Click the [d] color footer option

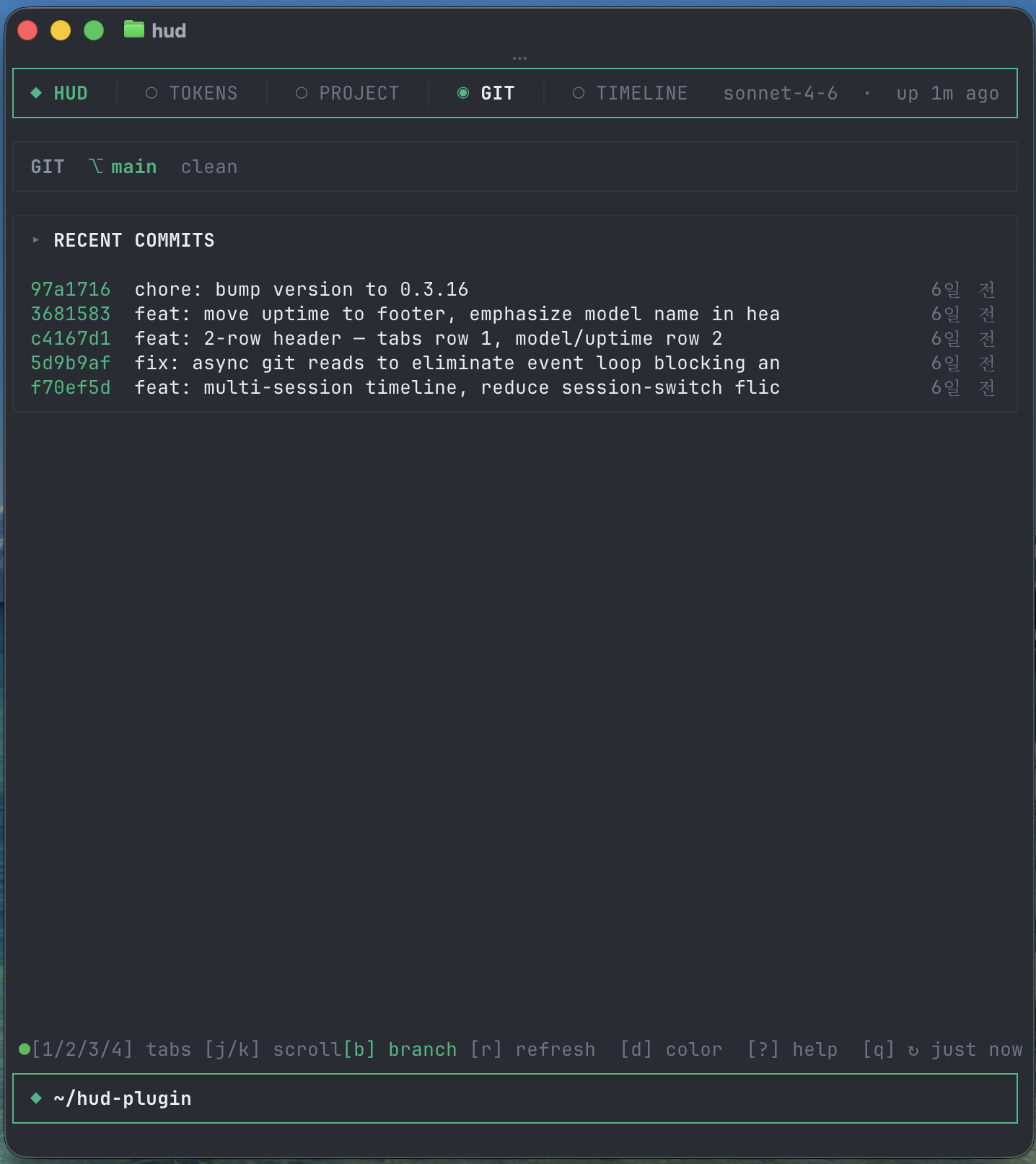coord(671,1049)
